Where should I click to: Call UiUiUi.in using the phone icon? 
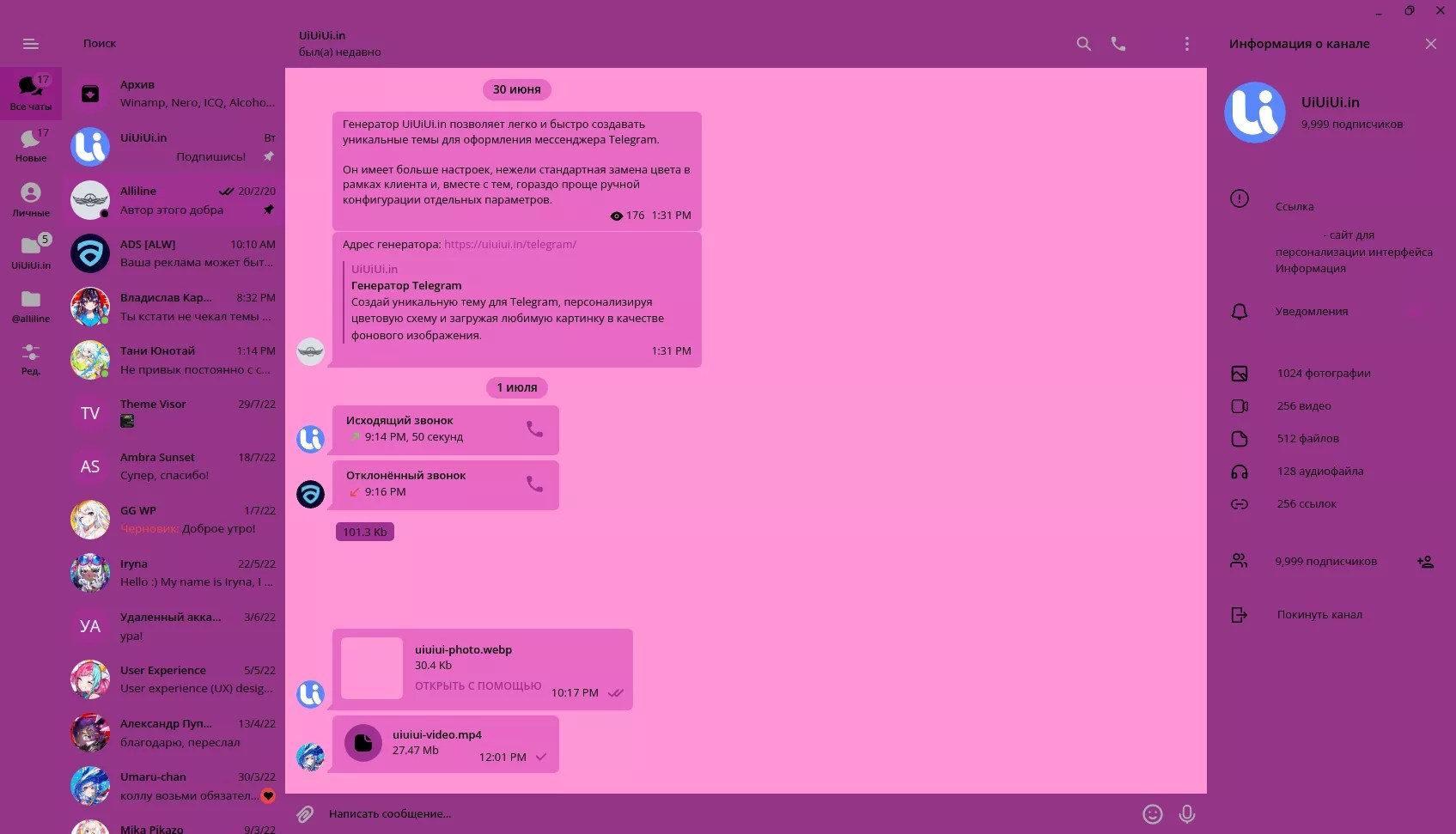[1118, 43]
